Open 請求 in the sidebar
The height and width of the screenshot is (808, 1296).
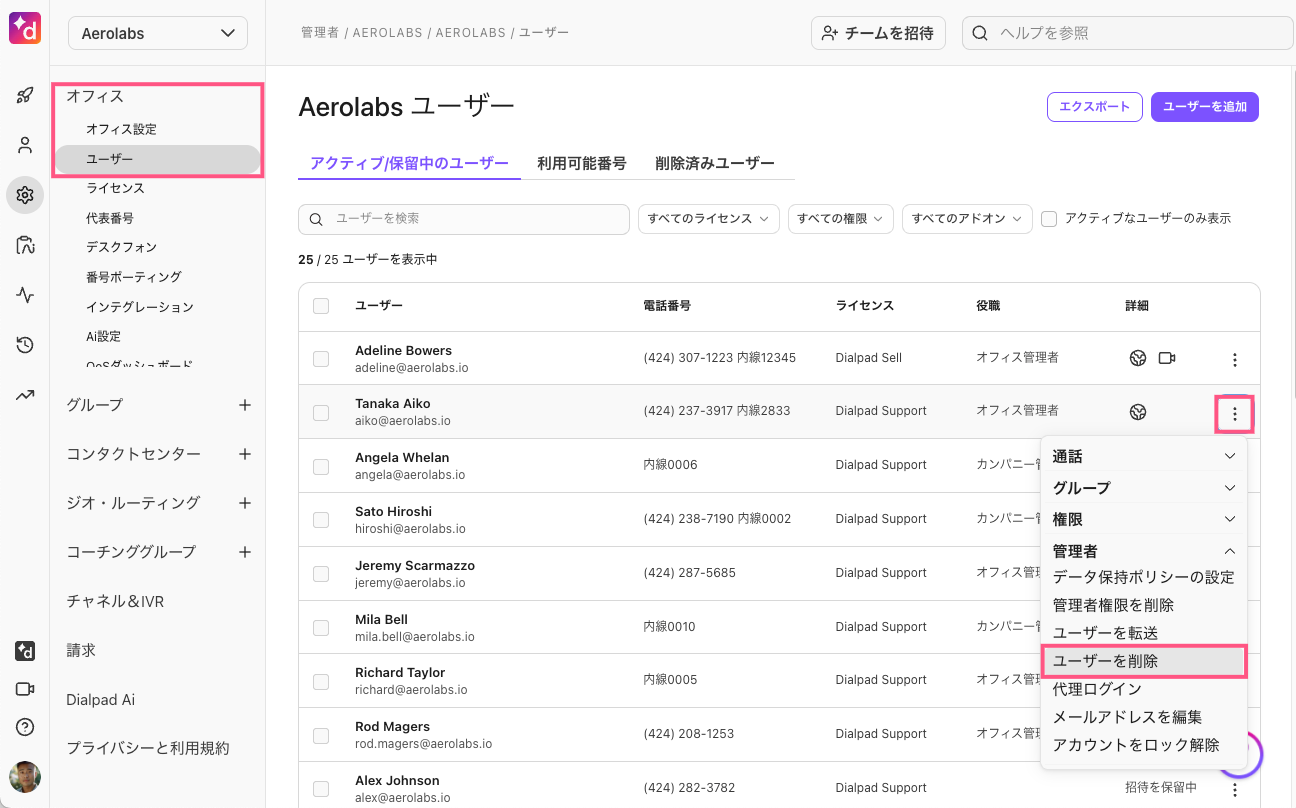click(81, 650)
